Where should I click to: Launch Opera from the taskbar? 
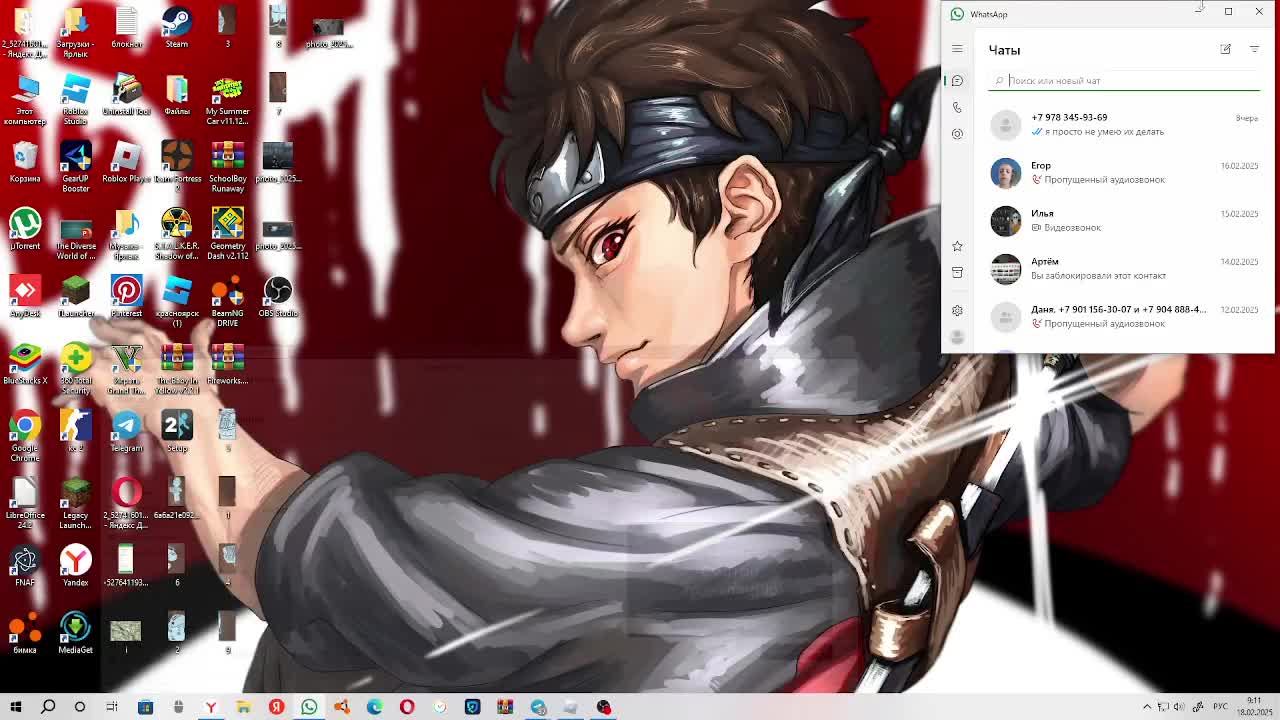407,707
